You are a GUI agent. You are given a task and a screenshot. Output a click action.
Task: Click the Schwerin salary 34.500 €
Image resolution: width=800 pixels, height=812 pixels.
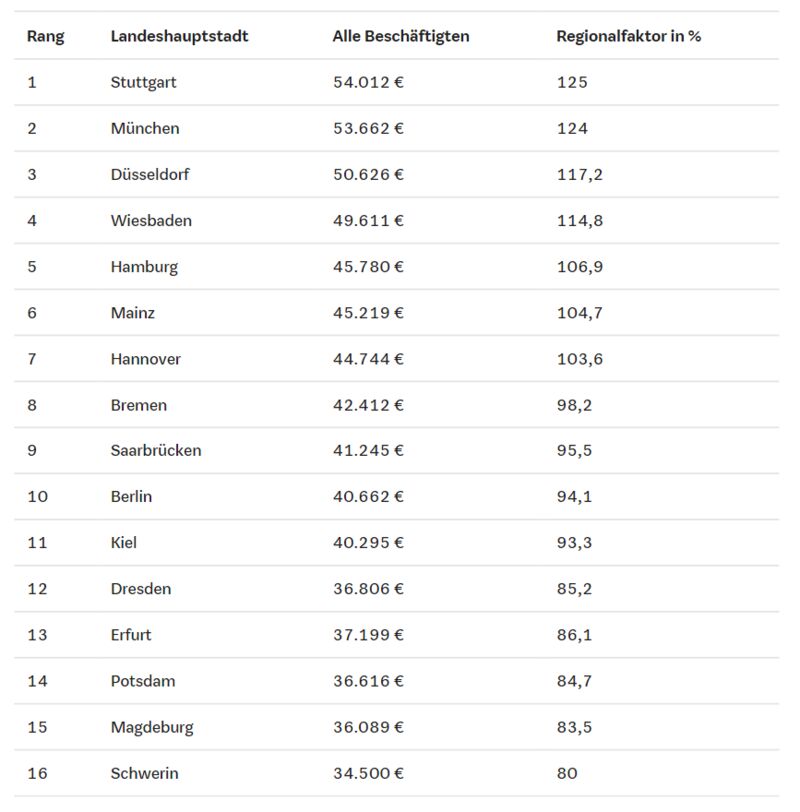[368, 773]
